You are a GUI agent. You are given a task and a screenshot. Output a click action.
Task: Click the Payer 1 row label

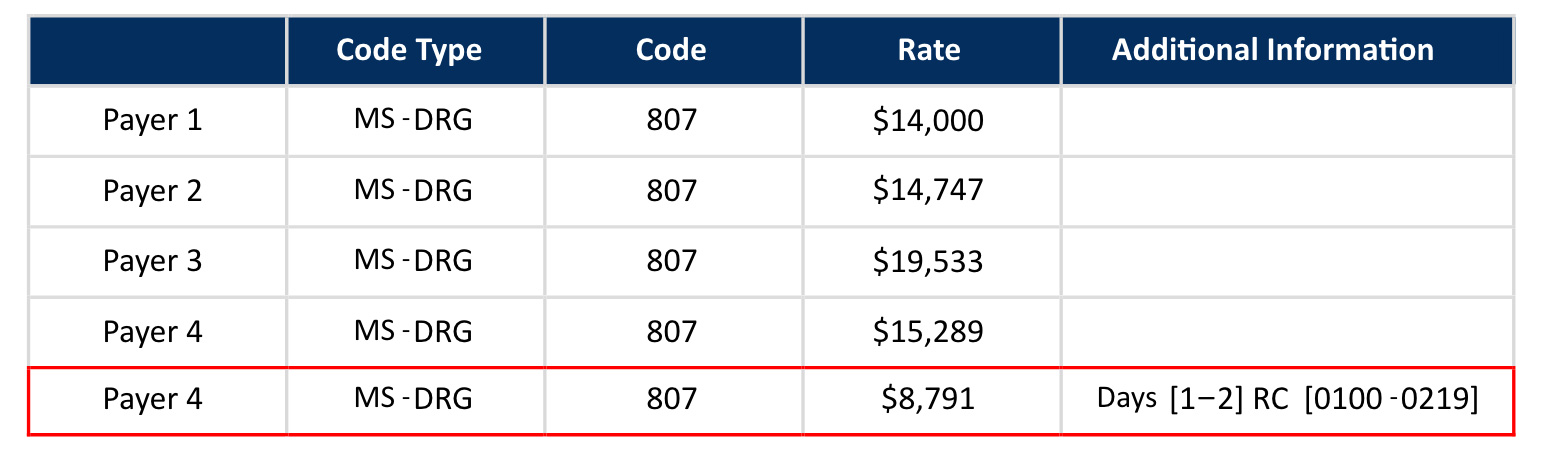coord(152,121)
